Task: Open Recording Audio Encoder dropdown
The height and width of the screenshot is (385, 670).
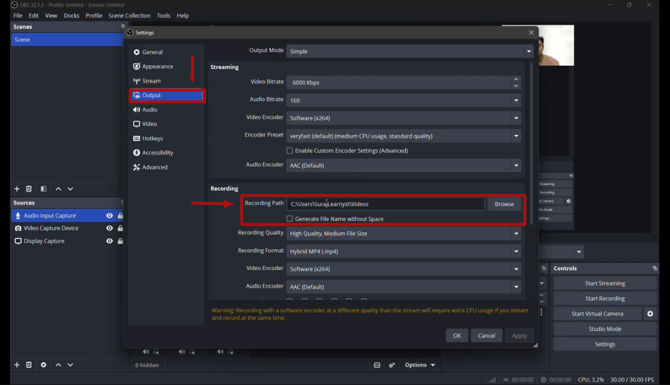Action: point(403,287)
